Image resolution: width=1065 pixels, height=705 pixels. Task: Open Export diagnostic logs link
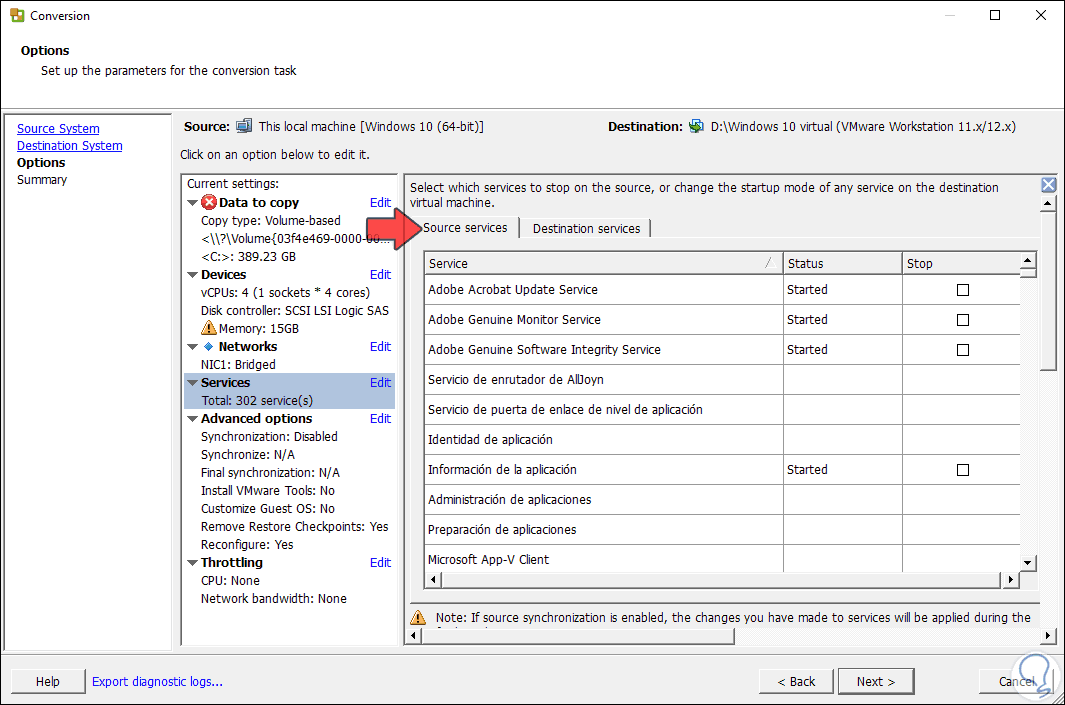pyautogui.click(x=157, y=681)
